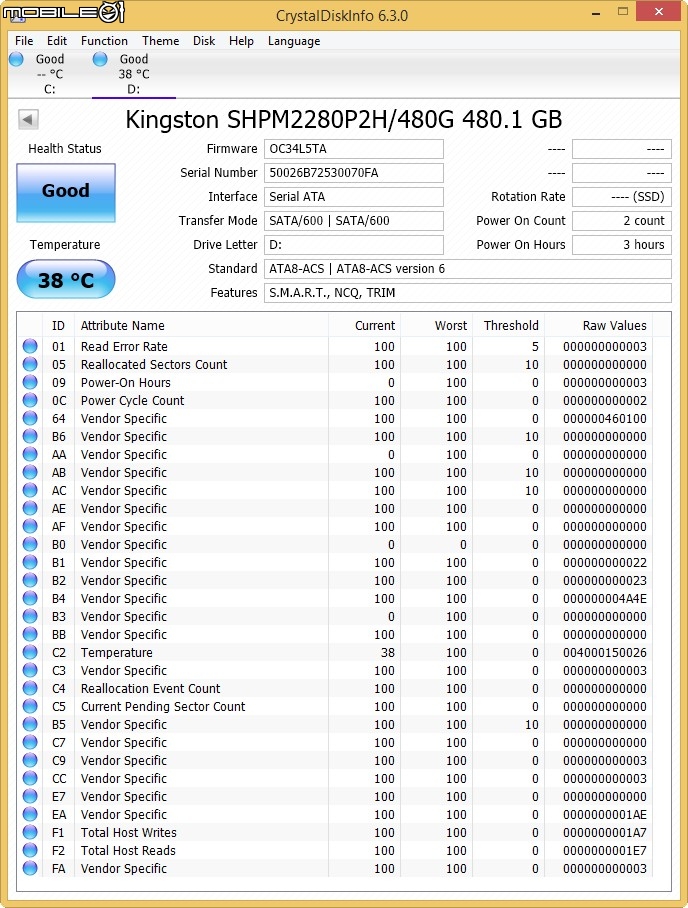The image size is (688, 908).
Task: Click status icon of ID FA row
Action: [30, 868]
